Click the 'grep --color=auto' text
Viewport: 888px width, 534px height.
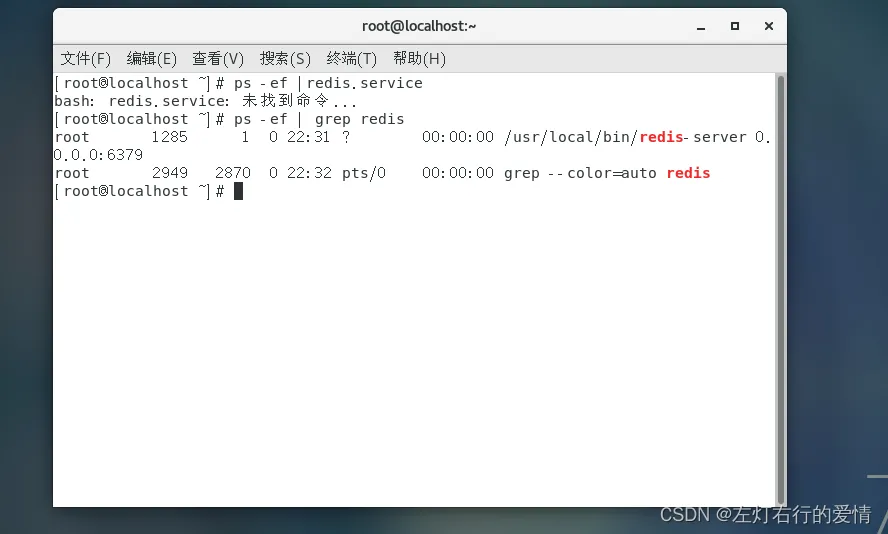pos(580,173)
